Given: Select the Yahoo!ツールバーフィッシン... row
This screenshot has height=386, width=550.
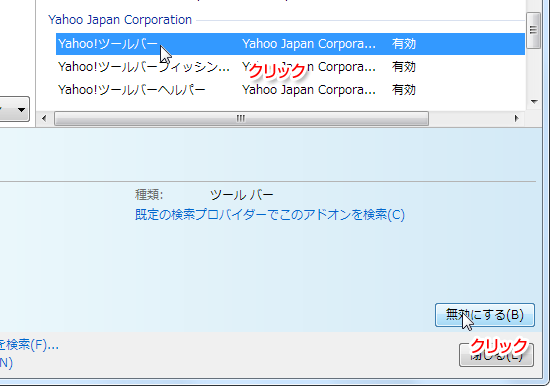Looking at the screenshot, I should tap(290, 67).
